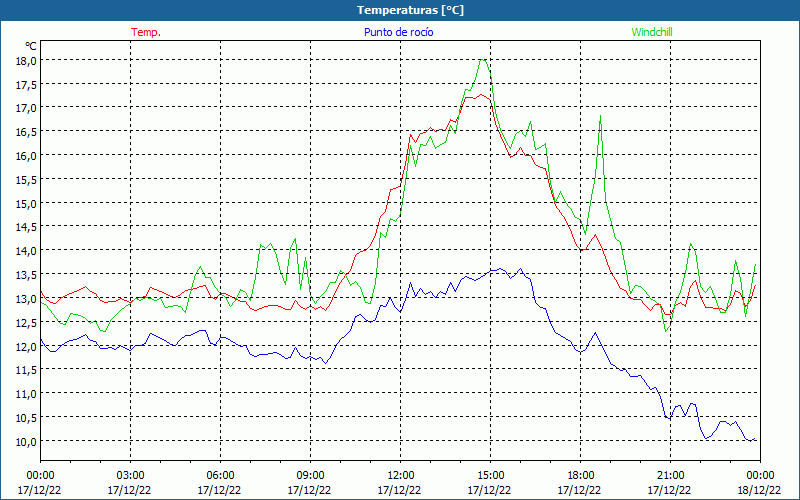This screenshot has width=800, height=500.
Task: Click the '13,5' y-axis value
Action: coord(27,274)
